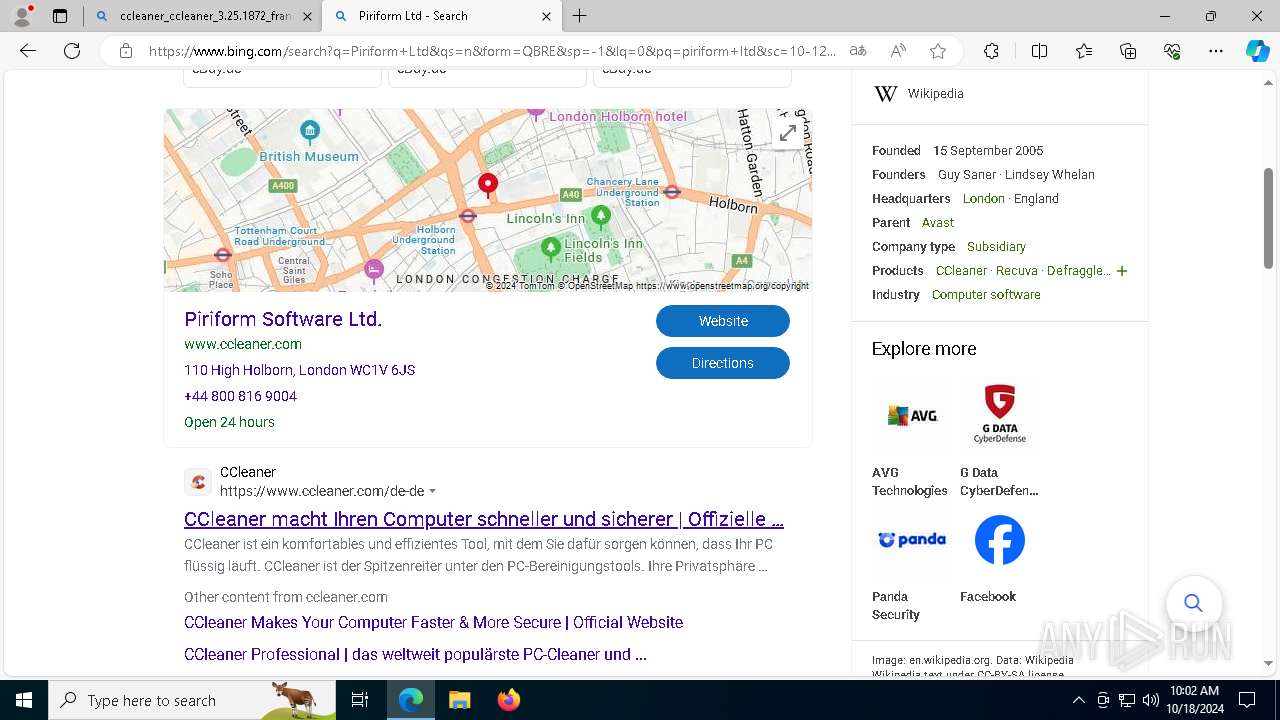This screenshot has width=1280, height=720.
Task: Open the taskbar clock showing 10:02 AM
Action: [1194, 700]
